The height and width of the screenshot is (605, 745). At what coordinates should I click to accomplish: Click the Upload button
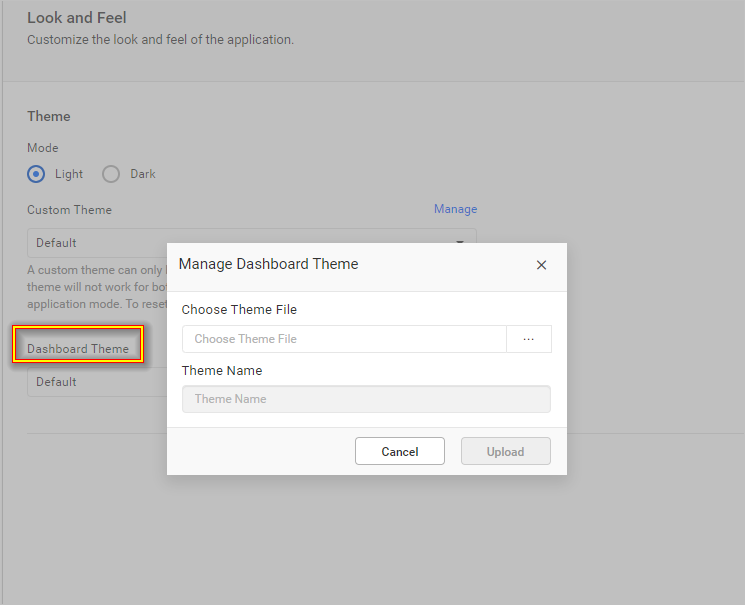click(505, 452)
